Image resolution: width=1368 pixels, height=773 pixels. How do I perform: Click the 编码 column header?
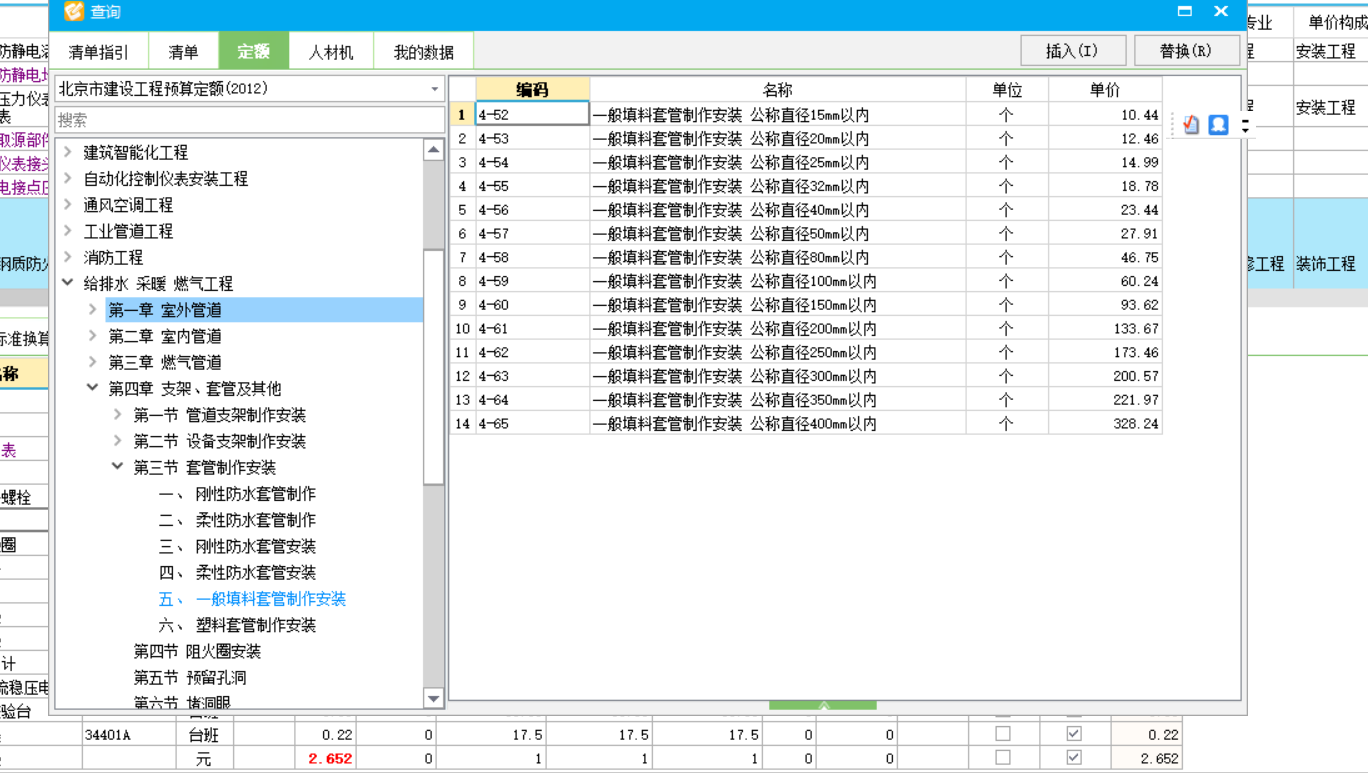tap(532, 90)
